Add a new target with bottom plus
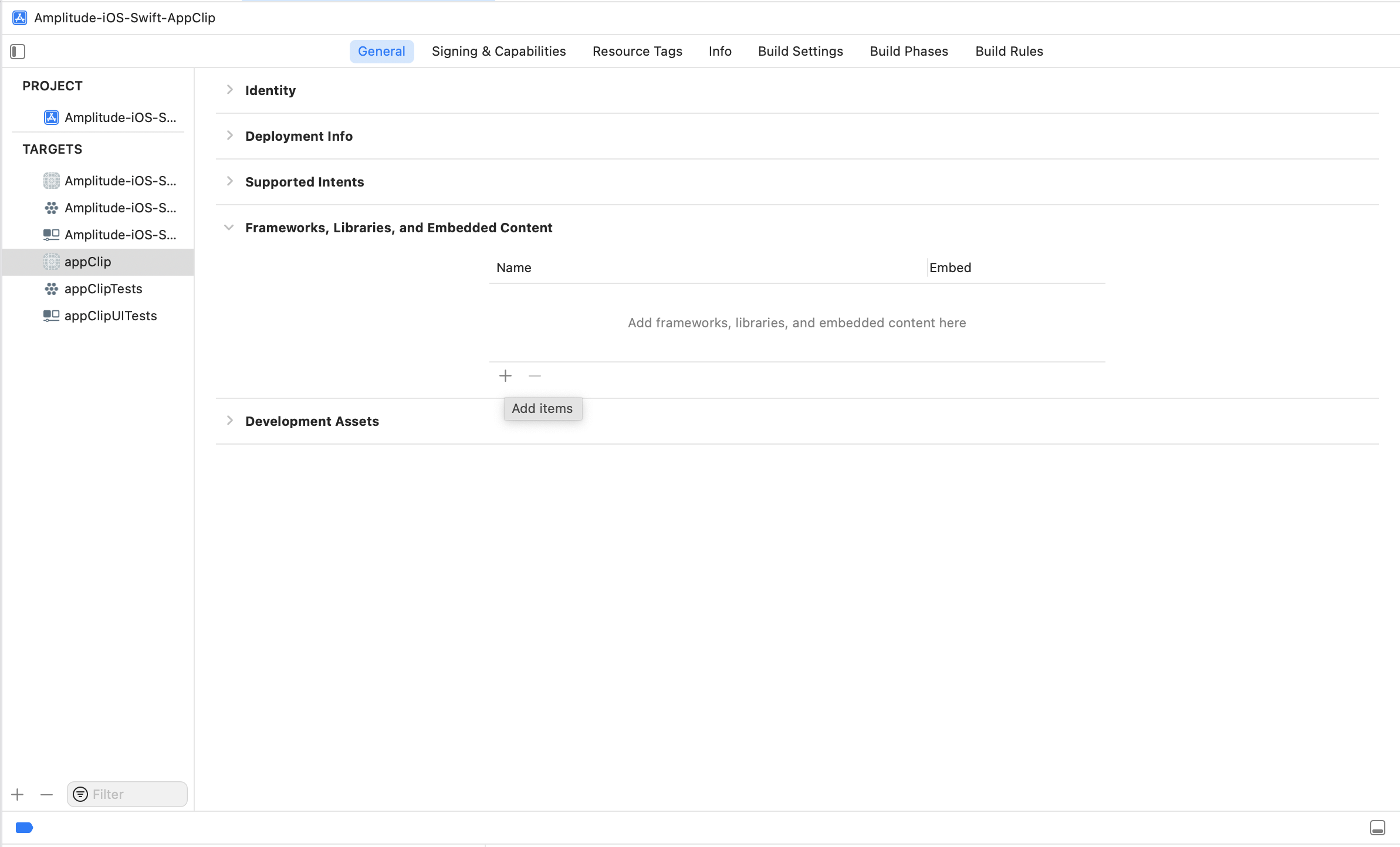The image size is (1400, 847). pyautogui.click(x=18, y=794)
